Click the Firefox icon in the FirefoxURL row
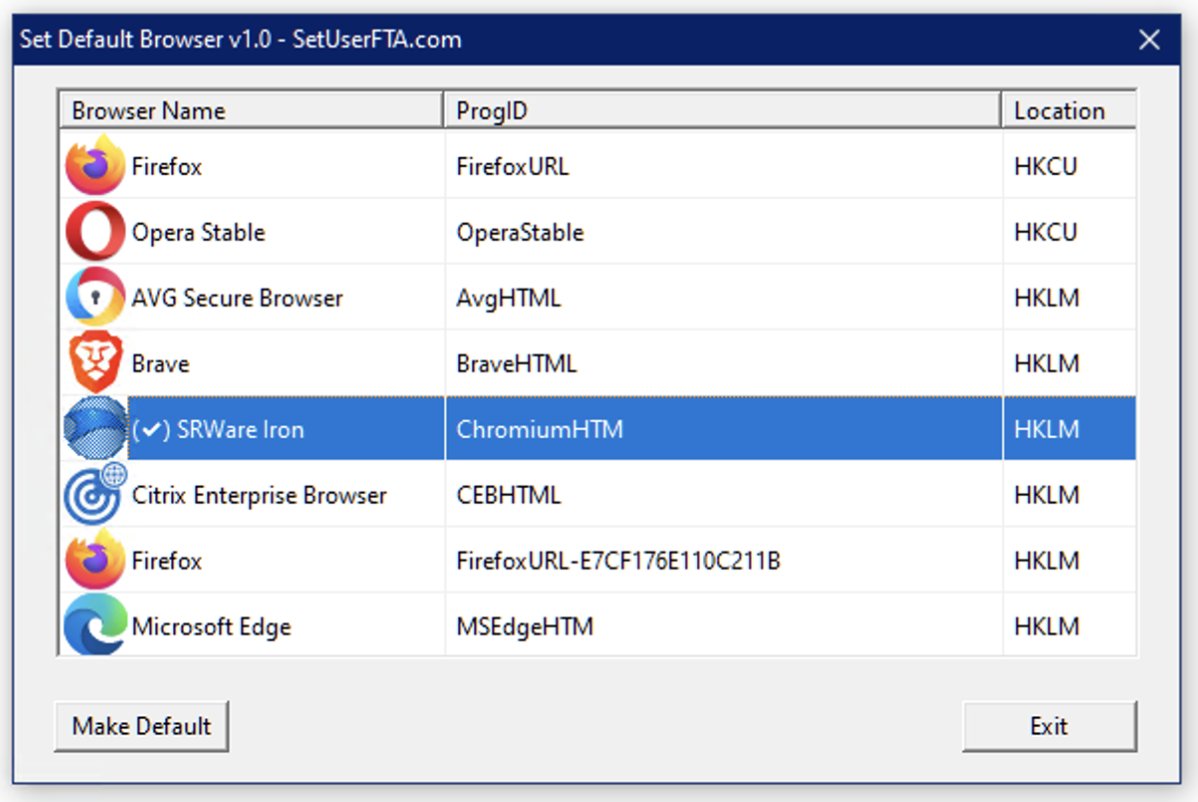This screenshot has height=802, width=1198. click(95, 165)
